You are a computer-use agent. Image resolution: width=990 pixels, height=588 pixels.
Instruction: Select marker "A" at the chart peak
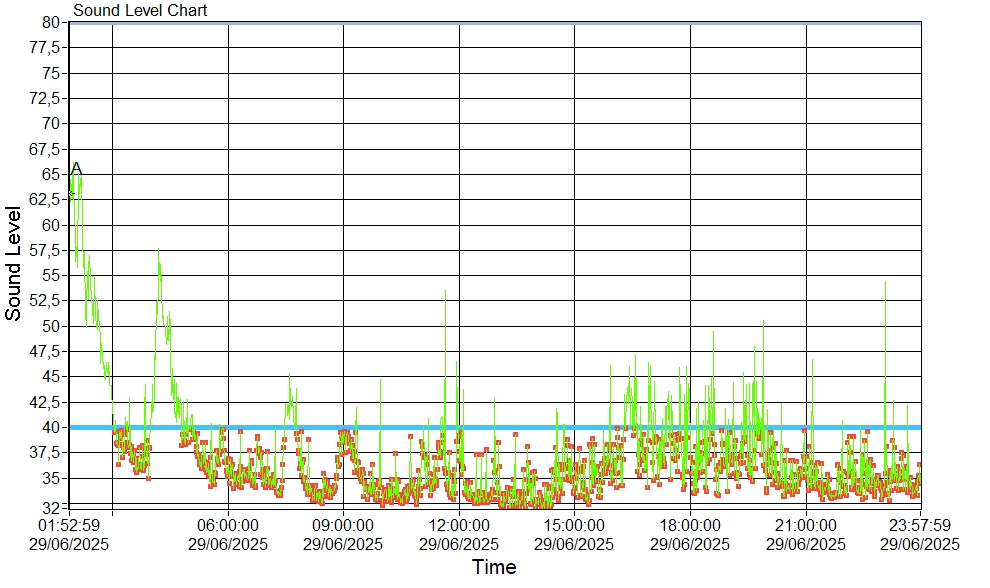pyautogui.click(x=76, y=169)
